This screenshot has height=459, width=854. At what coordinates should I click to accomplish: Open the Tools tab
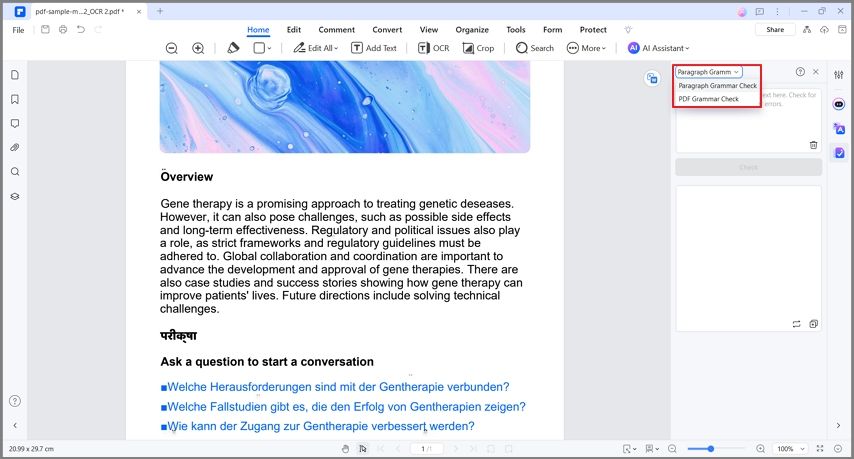click(x=516, y=30)
